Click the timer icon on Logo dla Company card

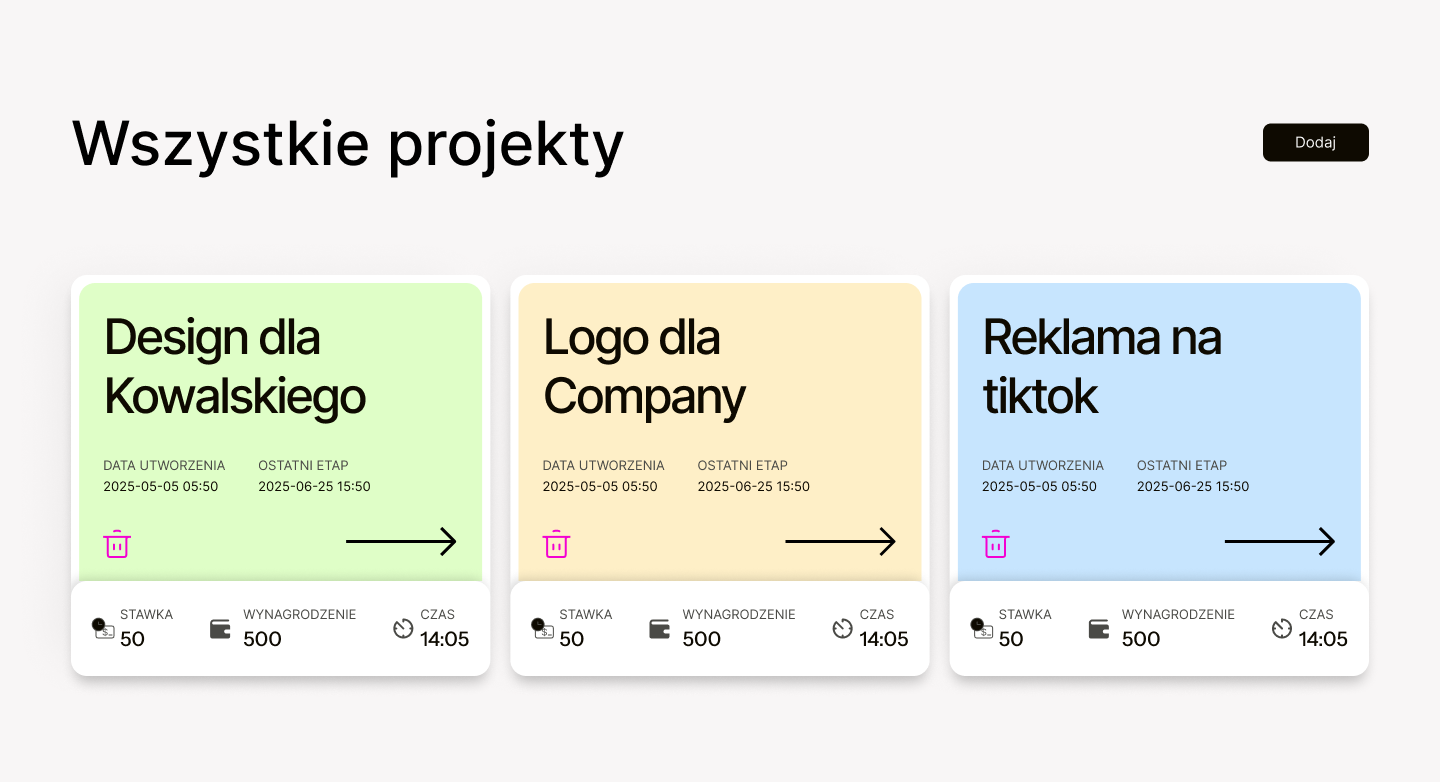(x=843, y=628)
